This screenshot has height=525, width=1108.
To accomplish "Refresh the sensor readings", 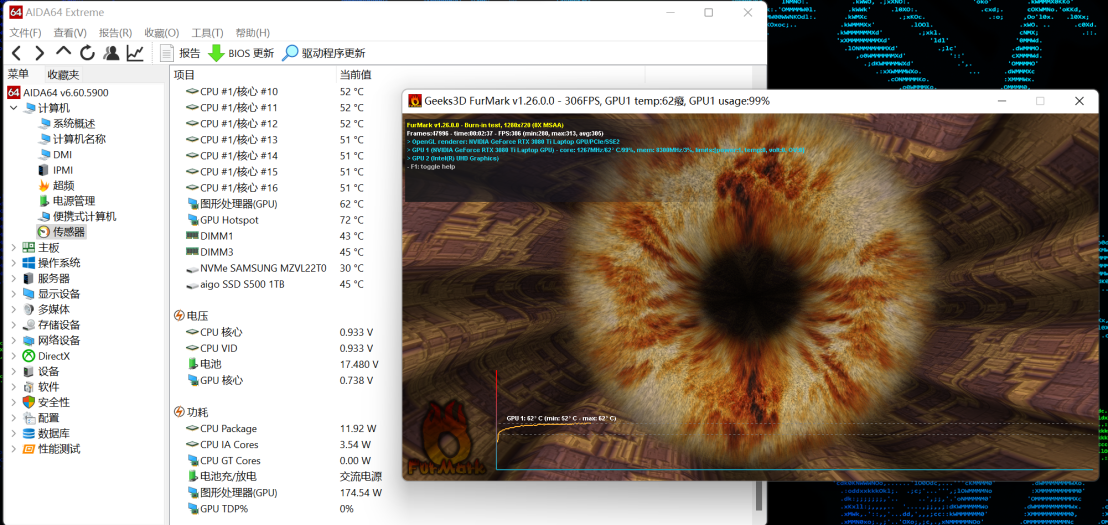I will click(87, 53).
